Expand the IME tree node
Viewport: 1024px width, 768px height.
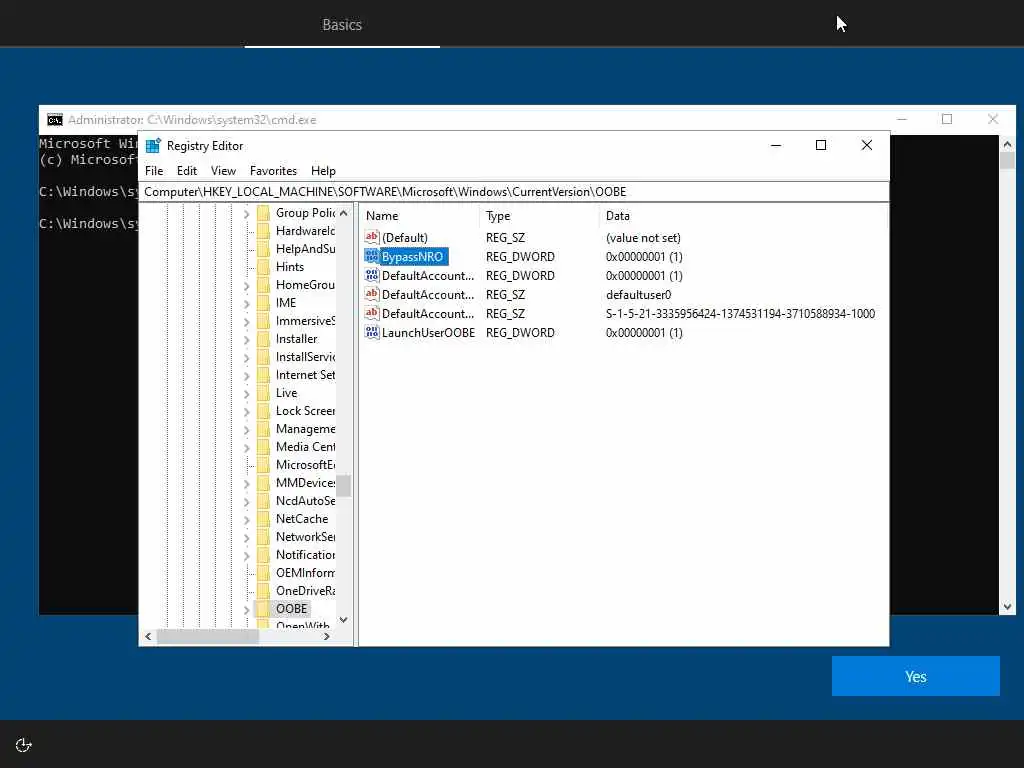pos(246,304)
